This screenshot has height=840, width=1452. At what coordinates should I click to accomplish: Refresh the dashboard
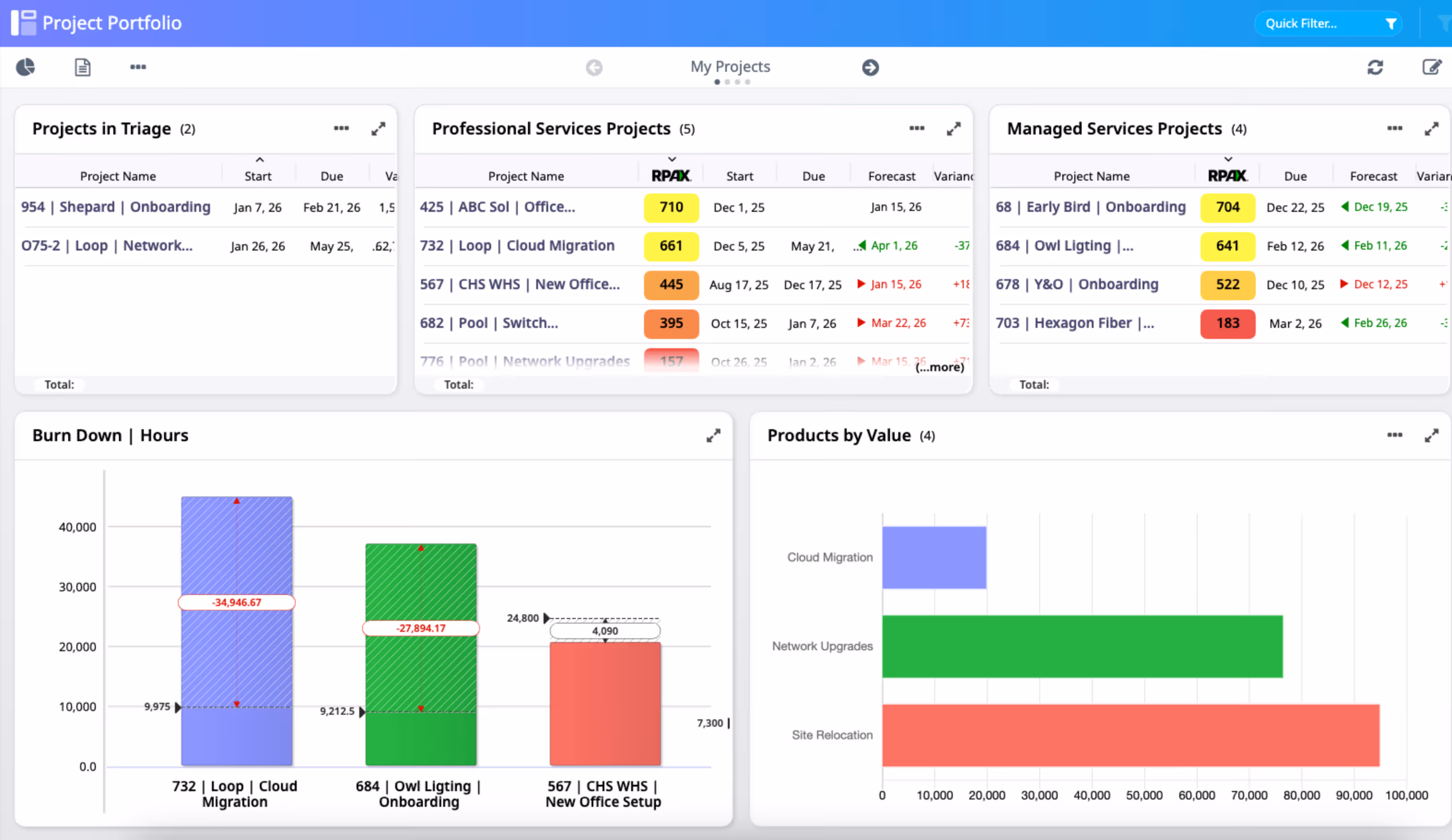tap(1375, 67)
